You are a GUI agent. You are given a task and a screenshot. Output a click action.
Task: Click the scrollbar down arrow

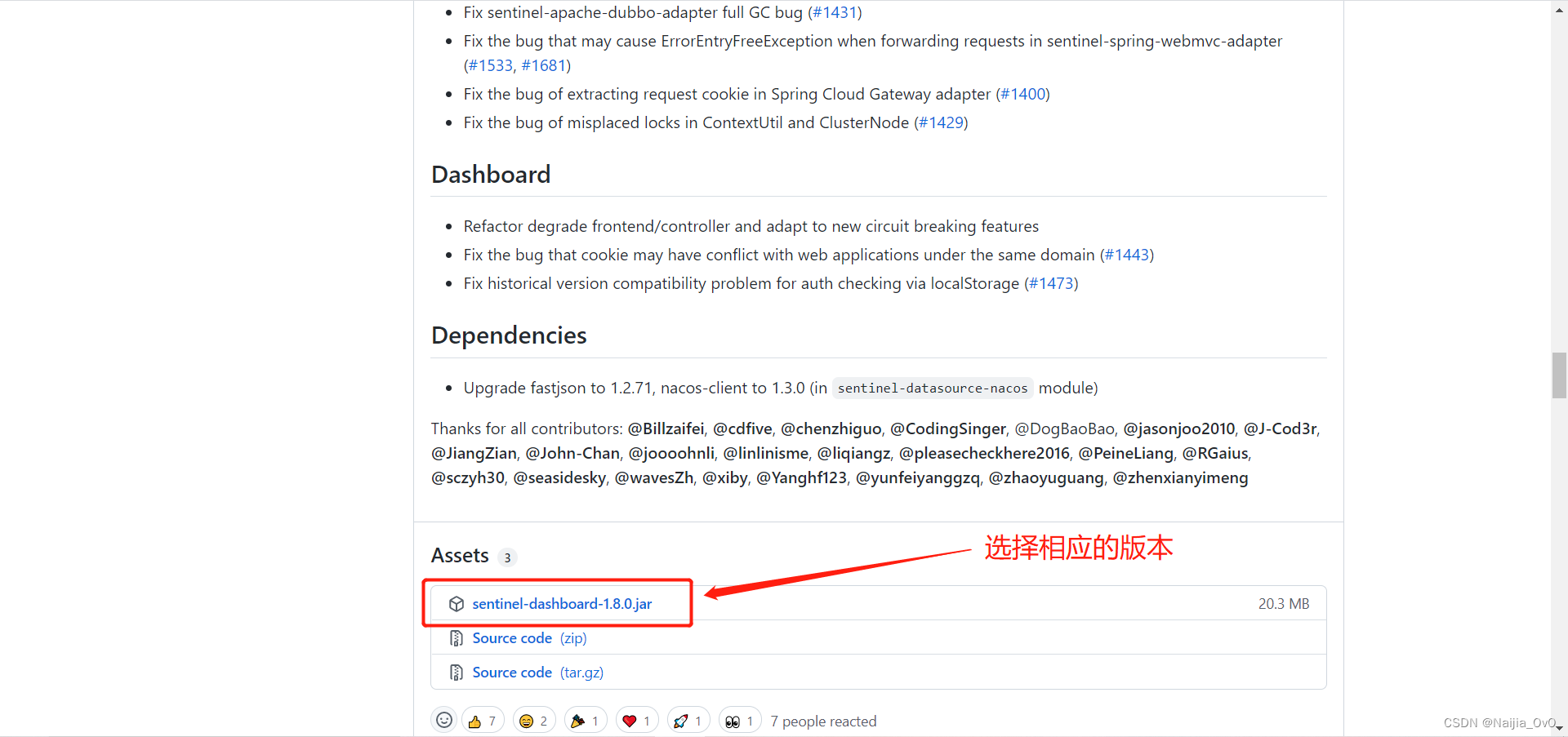coord(1559,728)
